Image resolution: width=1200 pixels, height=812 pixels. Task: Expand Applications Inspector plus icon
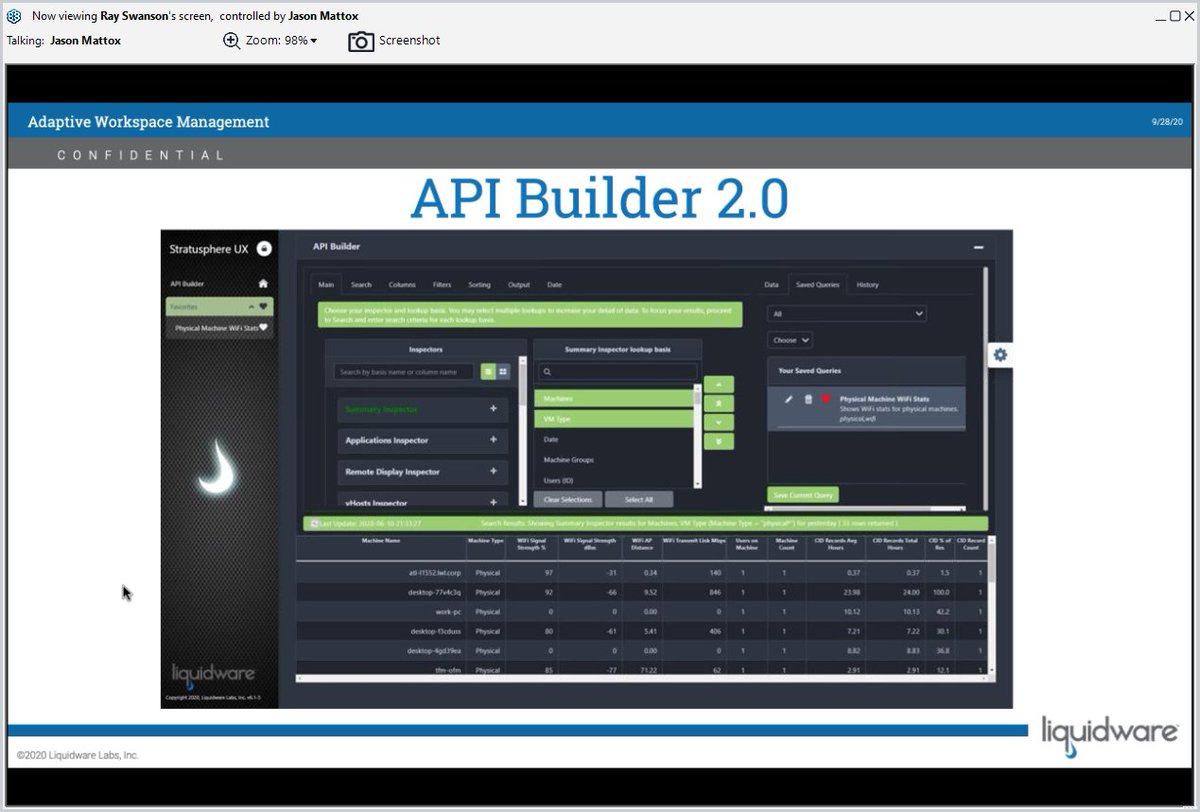[x=493, y=440]
